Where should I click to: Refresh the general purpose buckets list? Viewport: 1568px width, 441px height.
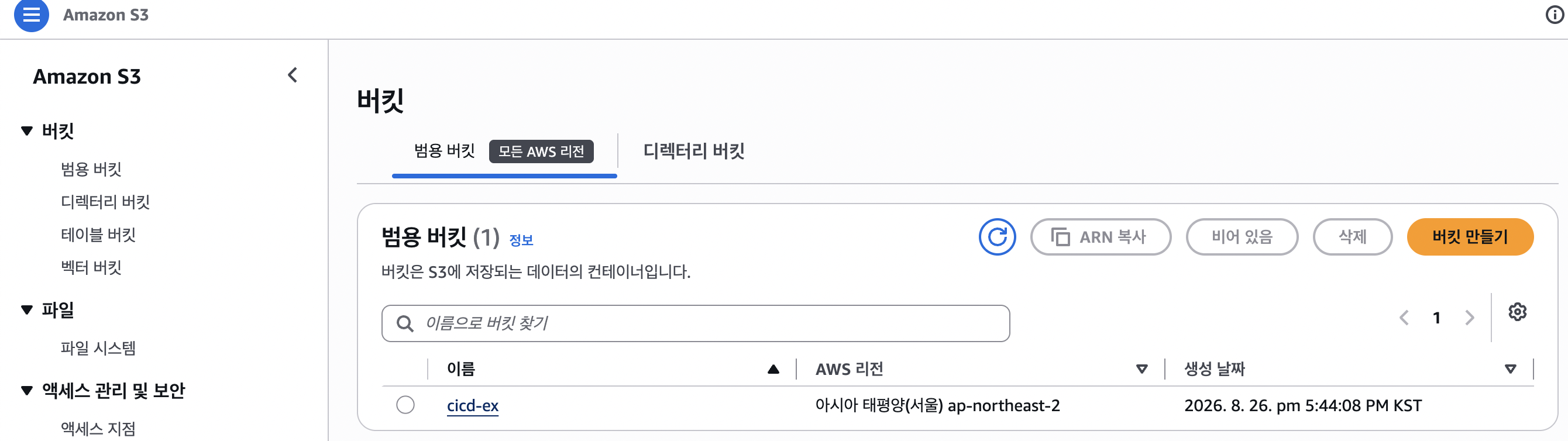click(997, 237)
